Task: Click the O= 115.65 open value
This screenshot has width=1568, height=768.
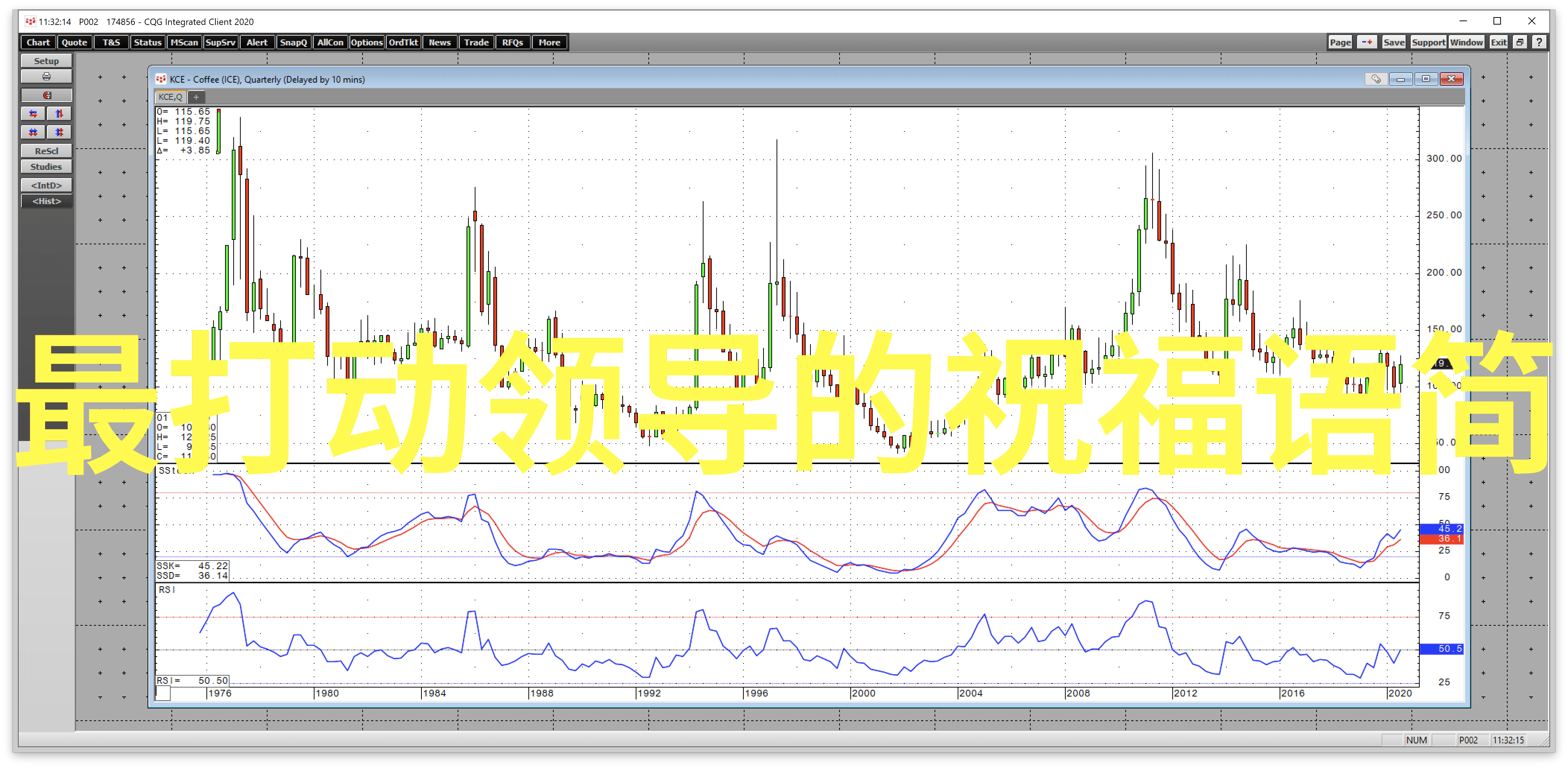Action: click(x=183, y=112)
